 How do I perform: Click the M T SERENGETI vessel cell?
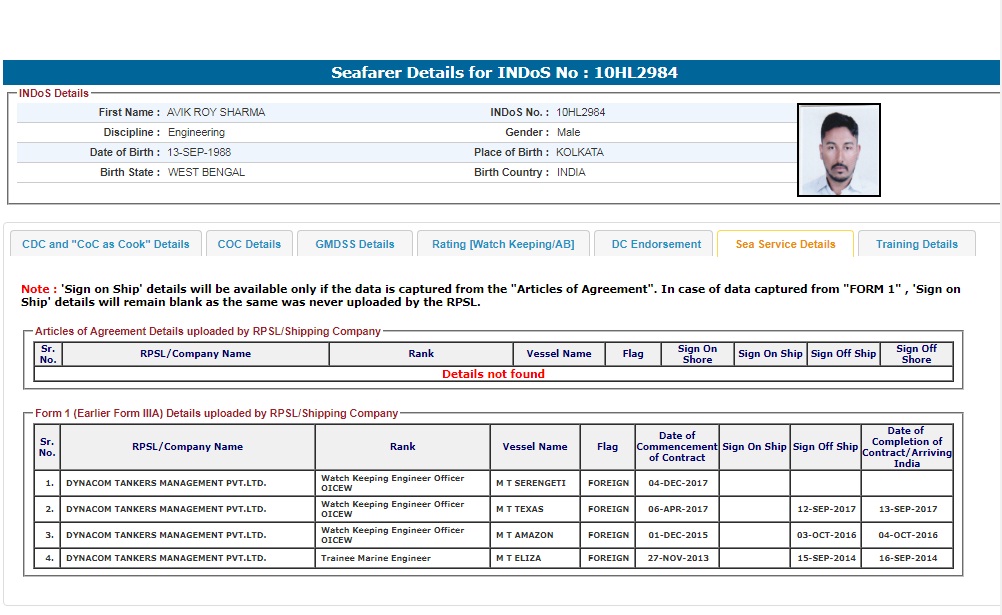coord(530,483)
